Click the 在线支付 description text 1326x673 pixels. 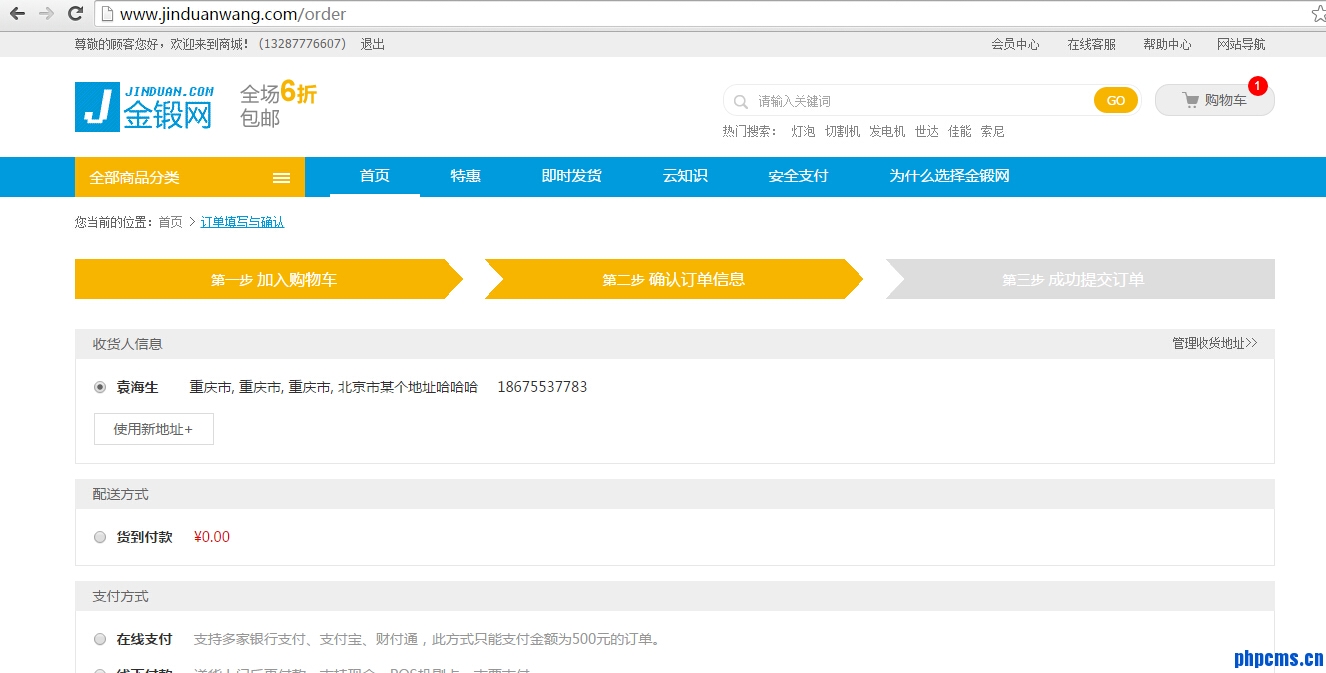coord(427,639)
